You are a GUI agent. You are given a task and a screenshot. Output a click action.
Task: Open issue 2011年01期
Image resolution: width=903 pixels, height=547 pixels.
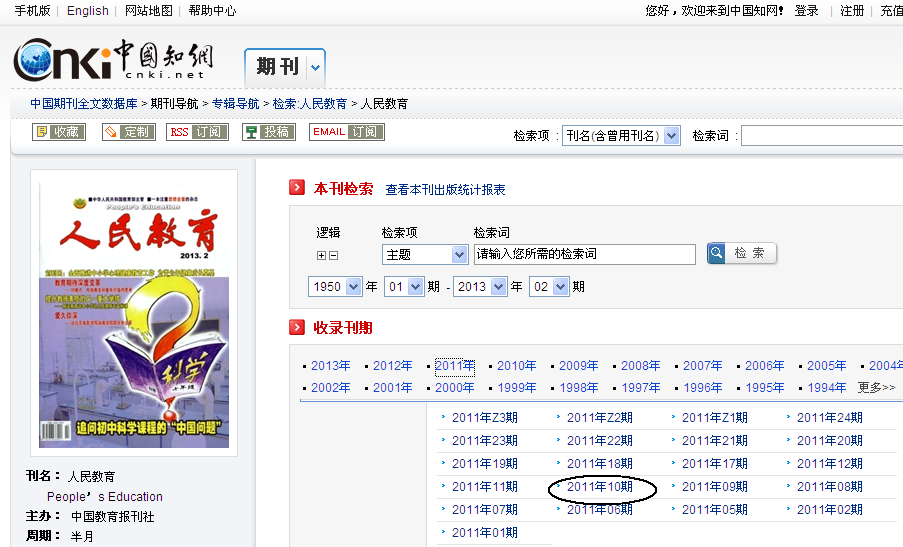[484, 533]
